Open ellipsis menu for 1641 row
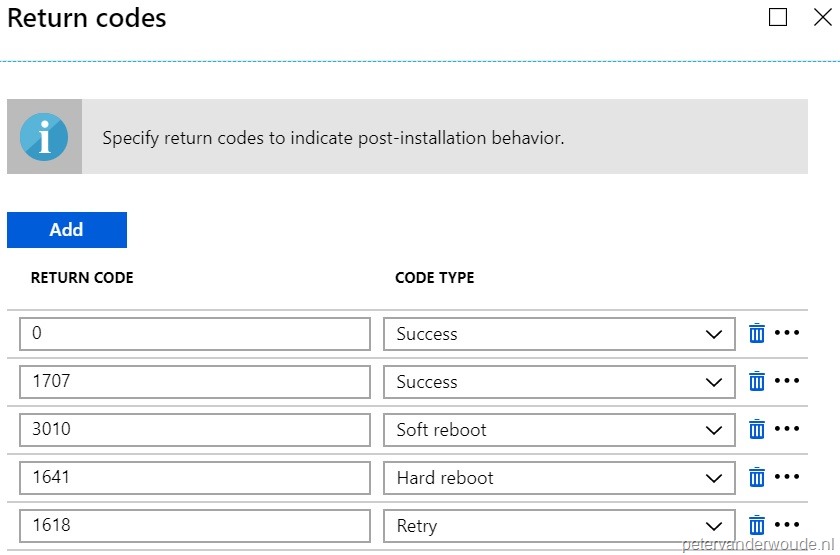 tap(788, 478)
